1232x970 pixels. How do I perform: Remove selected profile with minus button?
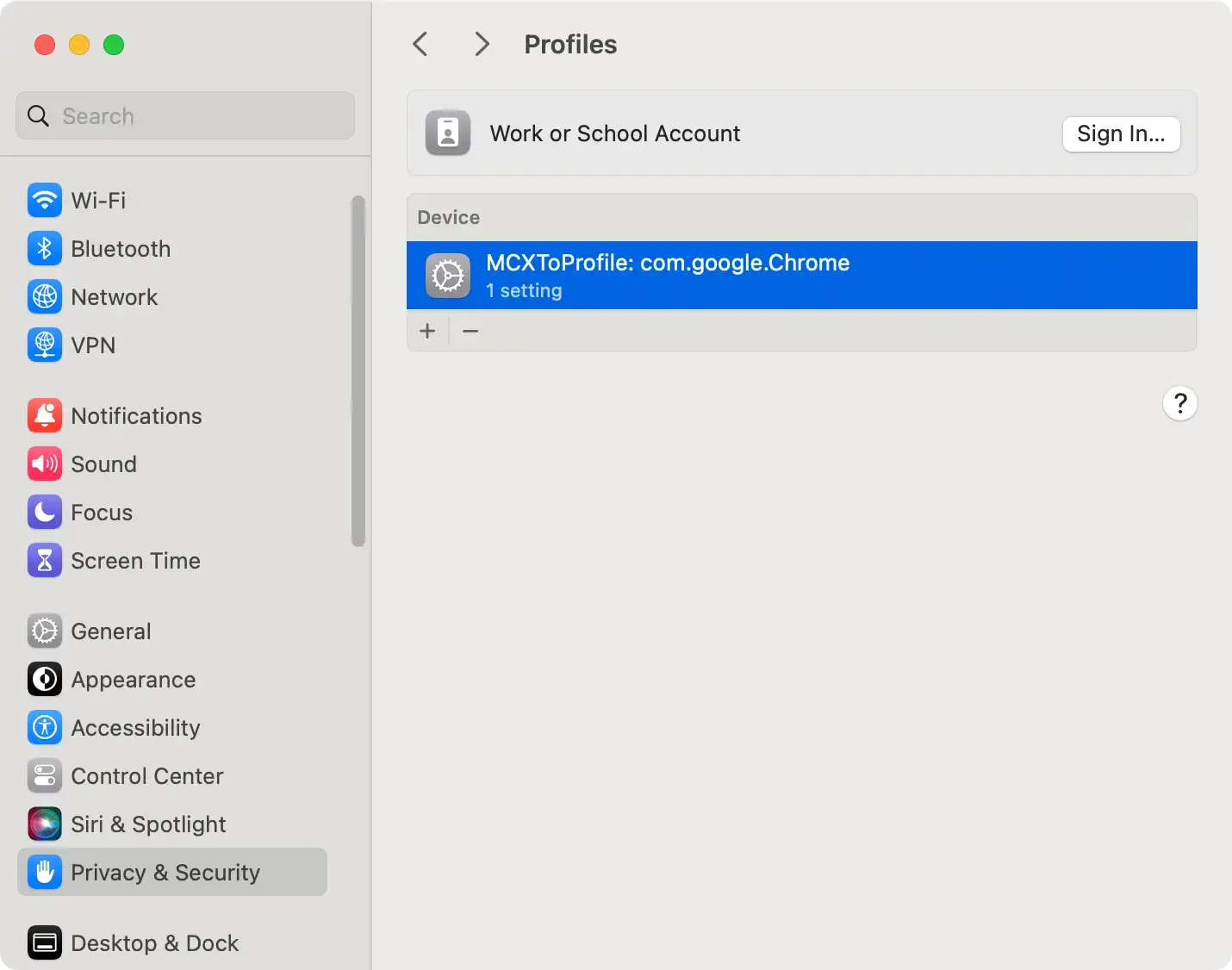tap(470, 331)
